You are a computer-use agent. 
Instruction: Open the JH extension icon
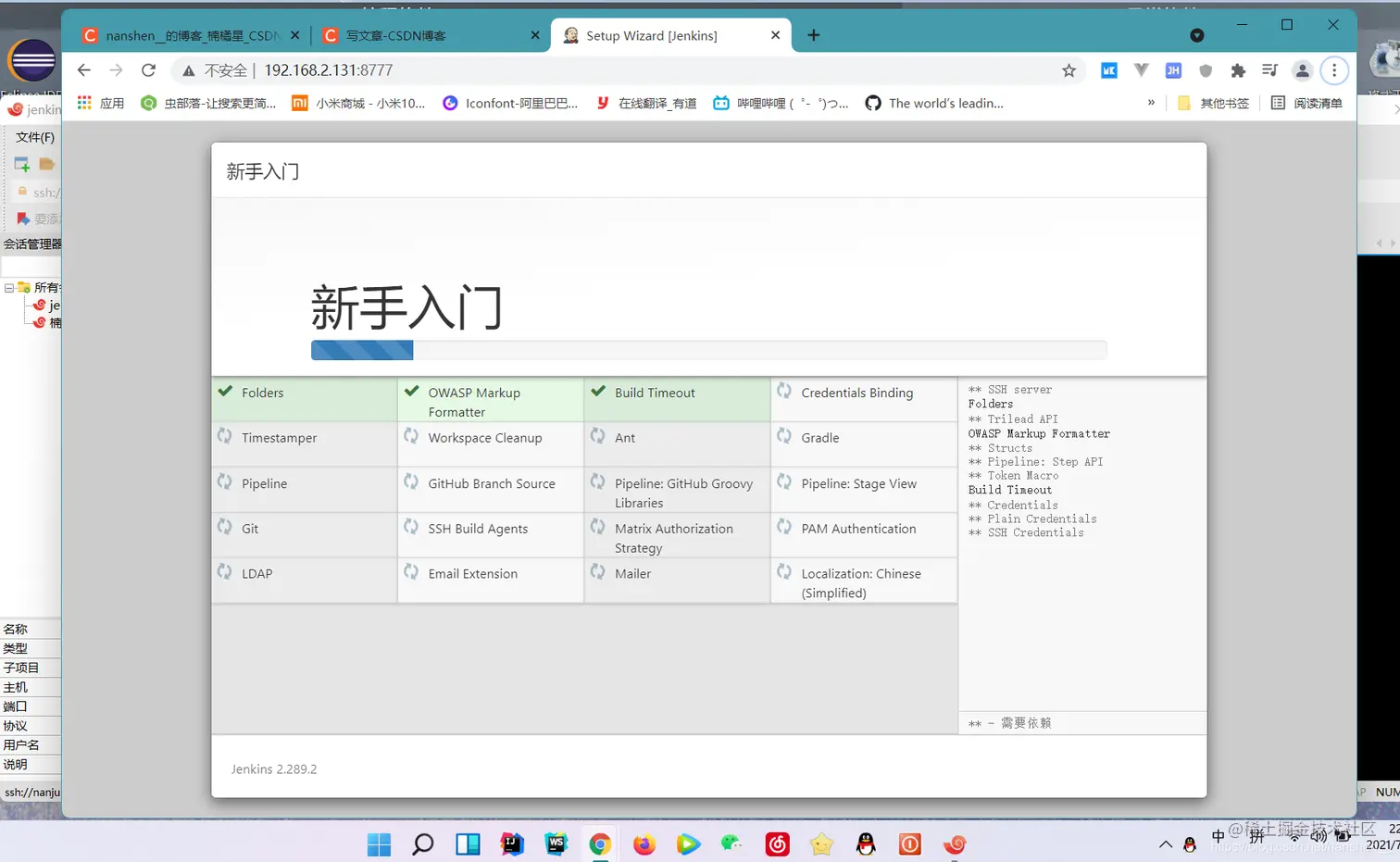(1173, 70)
